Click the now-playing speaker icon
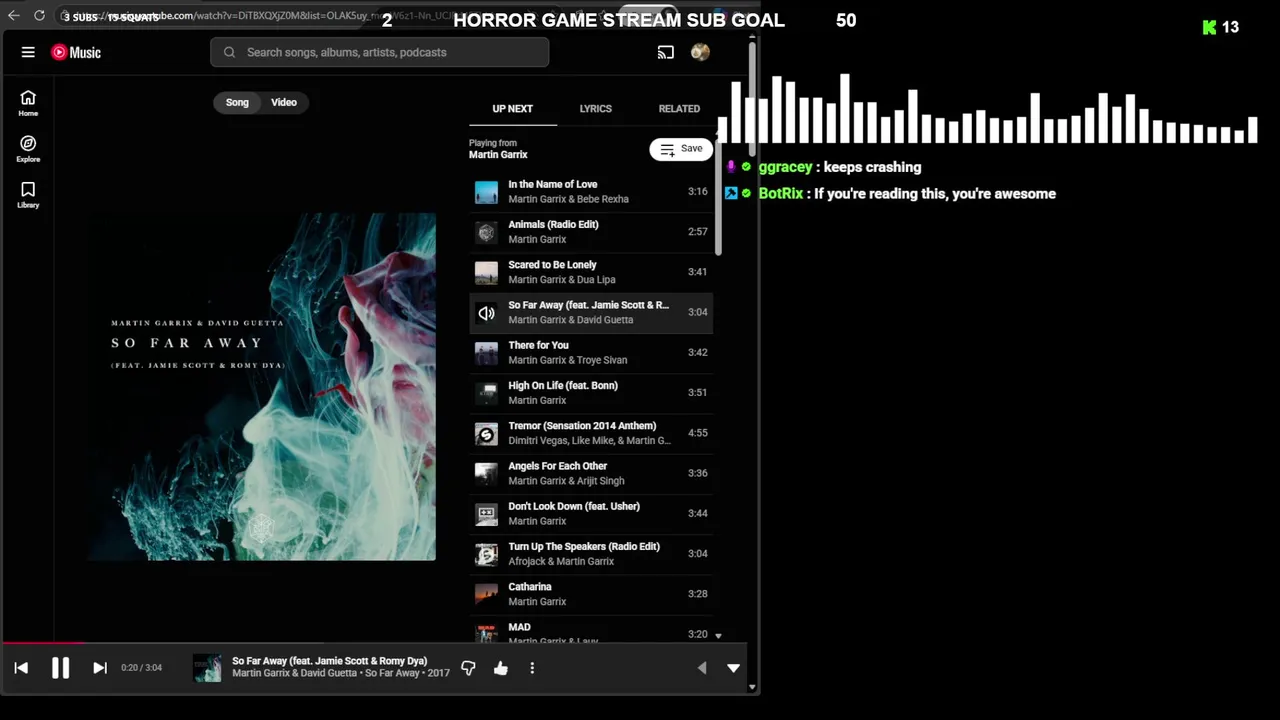This screenshot has width=1280, height=720. click(486, 313)
